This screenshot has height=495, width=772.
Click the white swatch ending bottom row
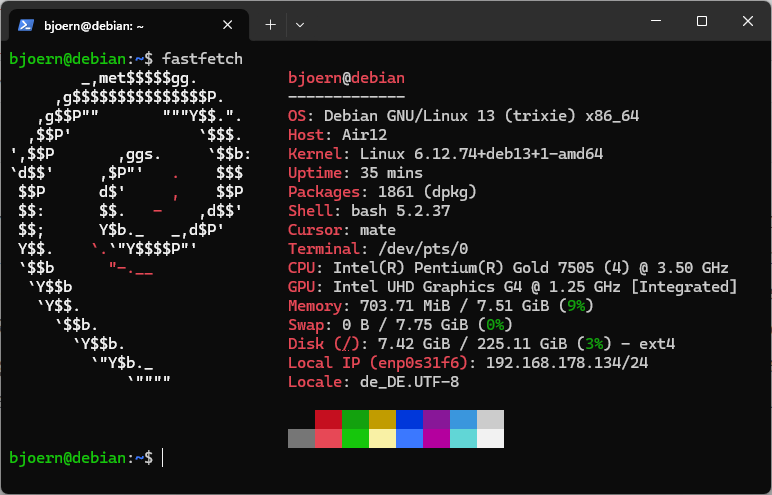pyautogui.click(x=490, y=438)
